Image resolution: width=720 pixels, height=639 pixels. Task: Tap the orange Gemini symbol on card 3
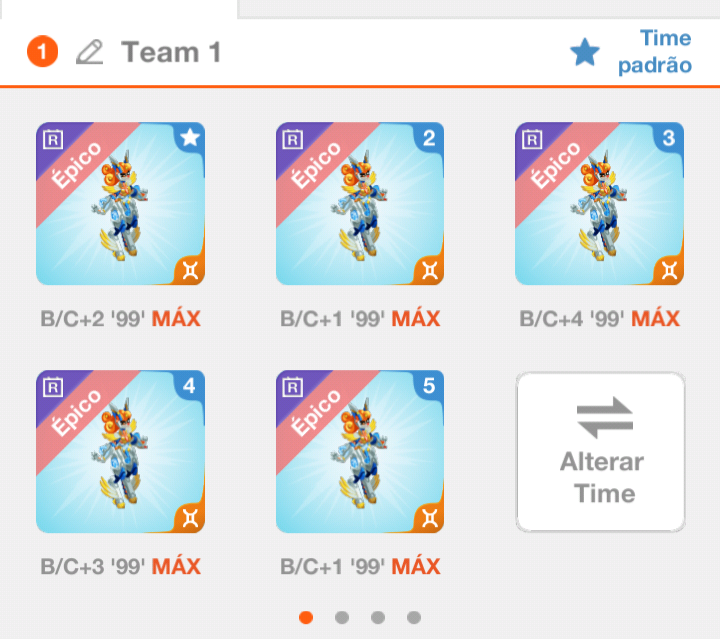669,270
